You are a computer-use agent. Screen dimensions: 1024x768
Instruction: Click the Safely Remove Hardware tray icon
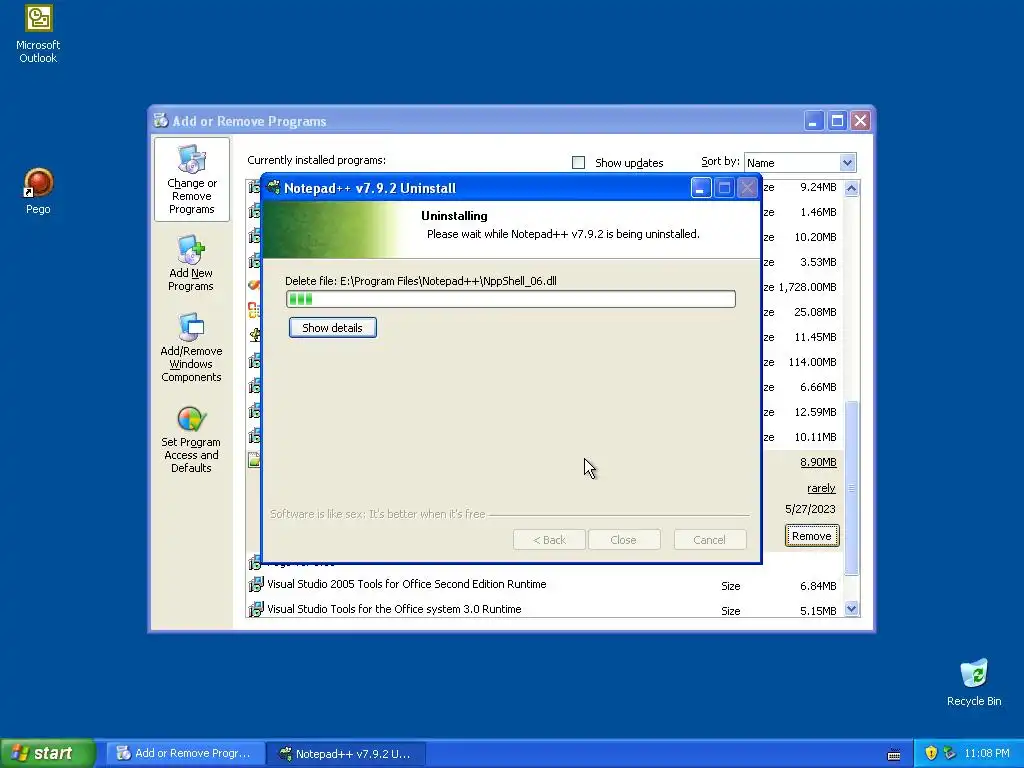(950, 753)
